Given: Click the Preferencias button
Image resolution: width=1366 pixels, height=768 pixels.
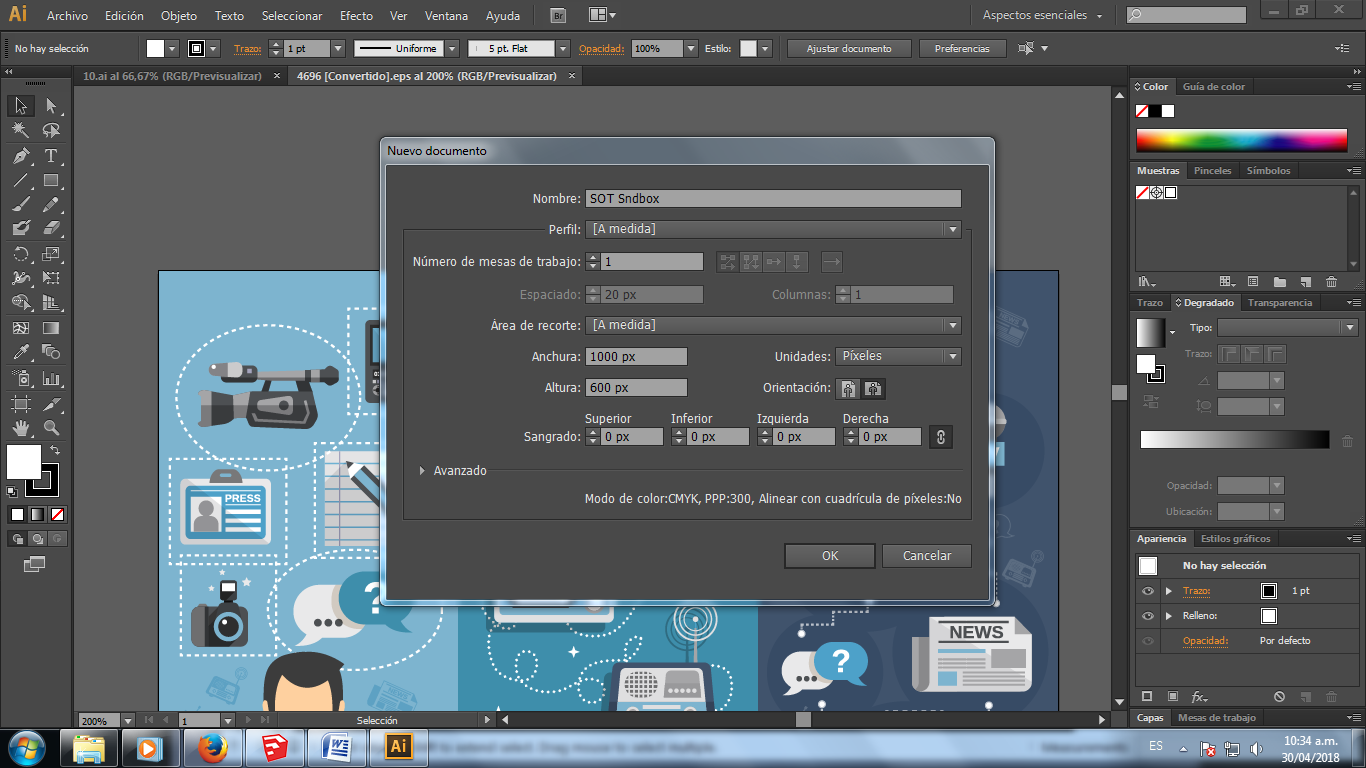Looking at the screenshot, I should click(x=962, y=48).
